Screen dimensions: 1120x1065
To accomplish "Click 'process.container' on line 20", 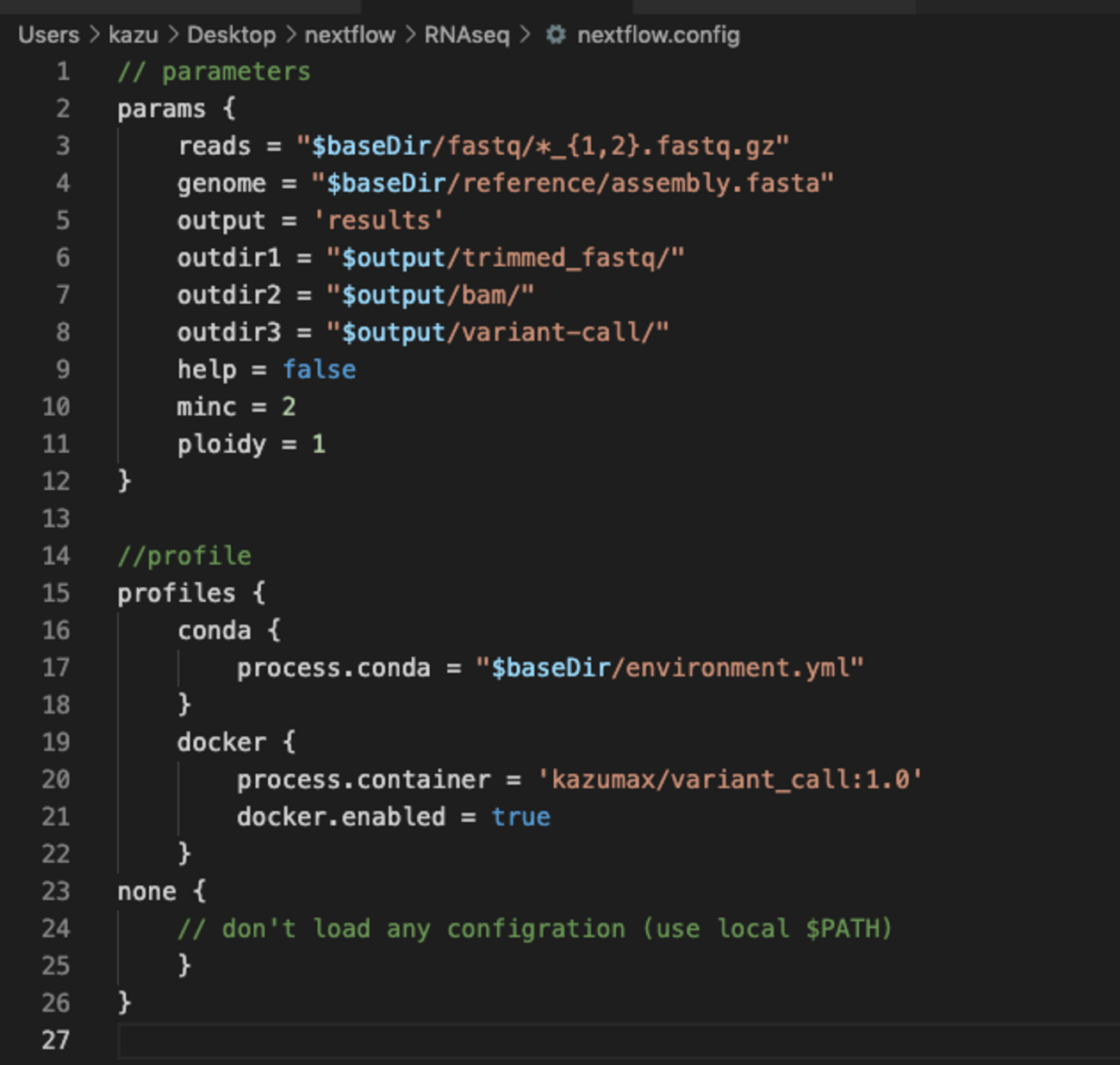I will pos(364,780).
